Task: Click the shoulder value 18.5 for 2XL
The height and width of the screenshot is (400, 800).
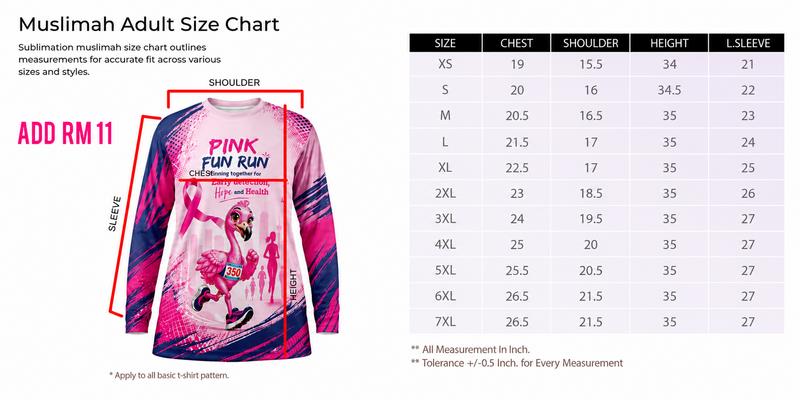Action: coord(591,193)
